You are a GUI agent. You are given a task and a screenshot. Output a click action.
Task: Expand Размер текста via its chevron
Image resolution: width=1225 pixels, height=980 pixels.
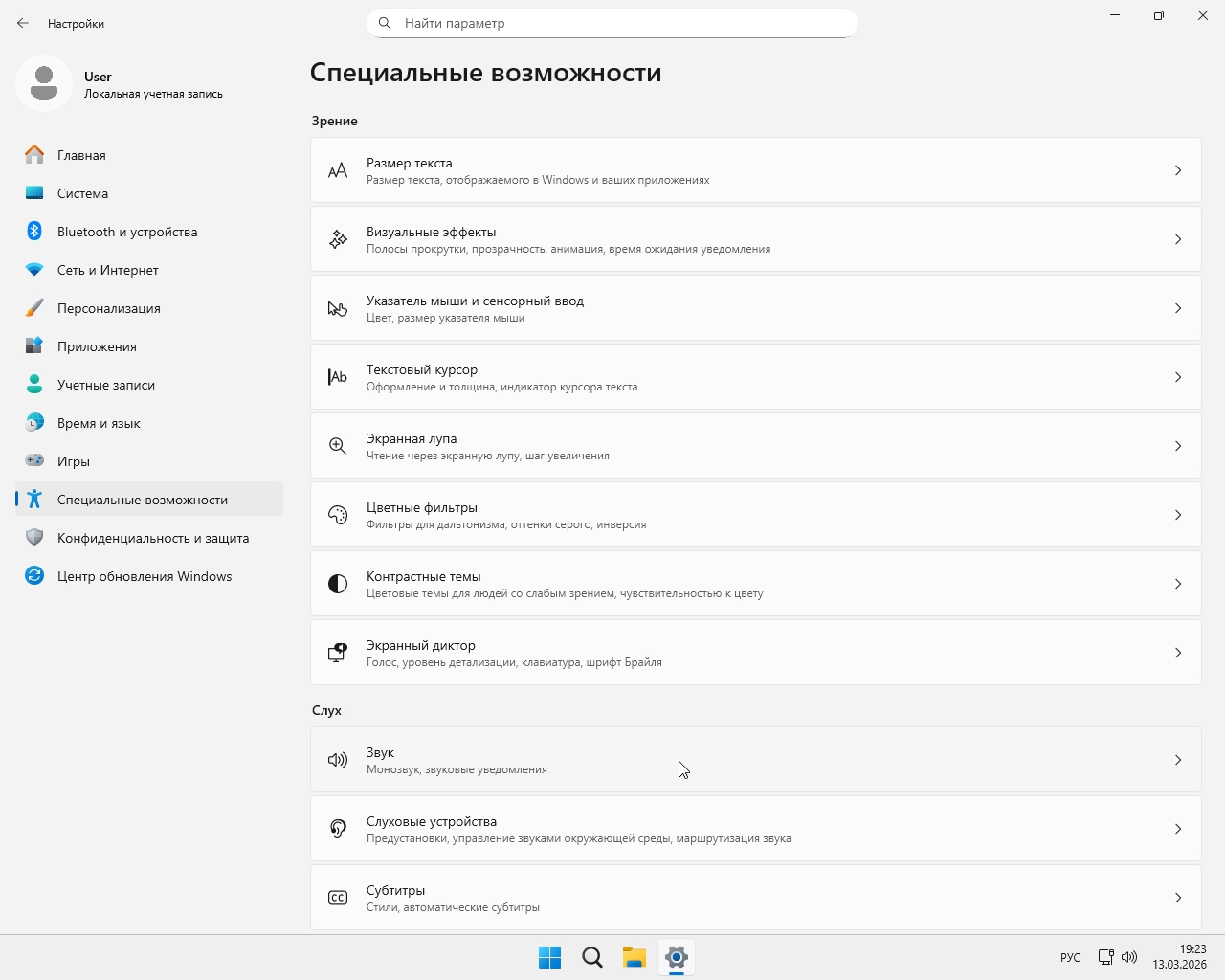pos(1178,170)
